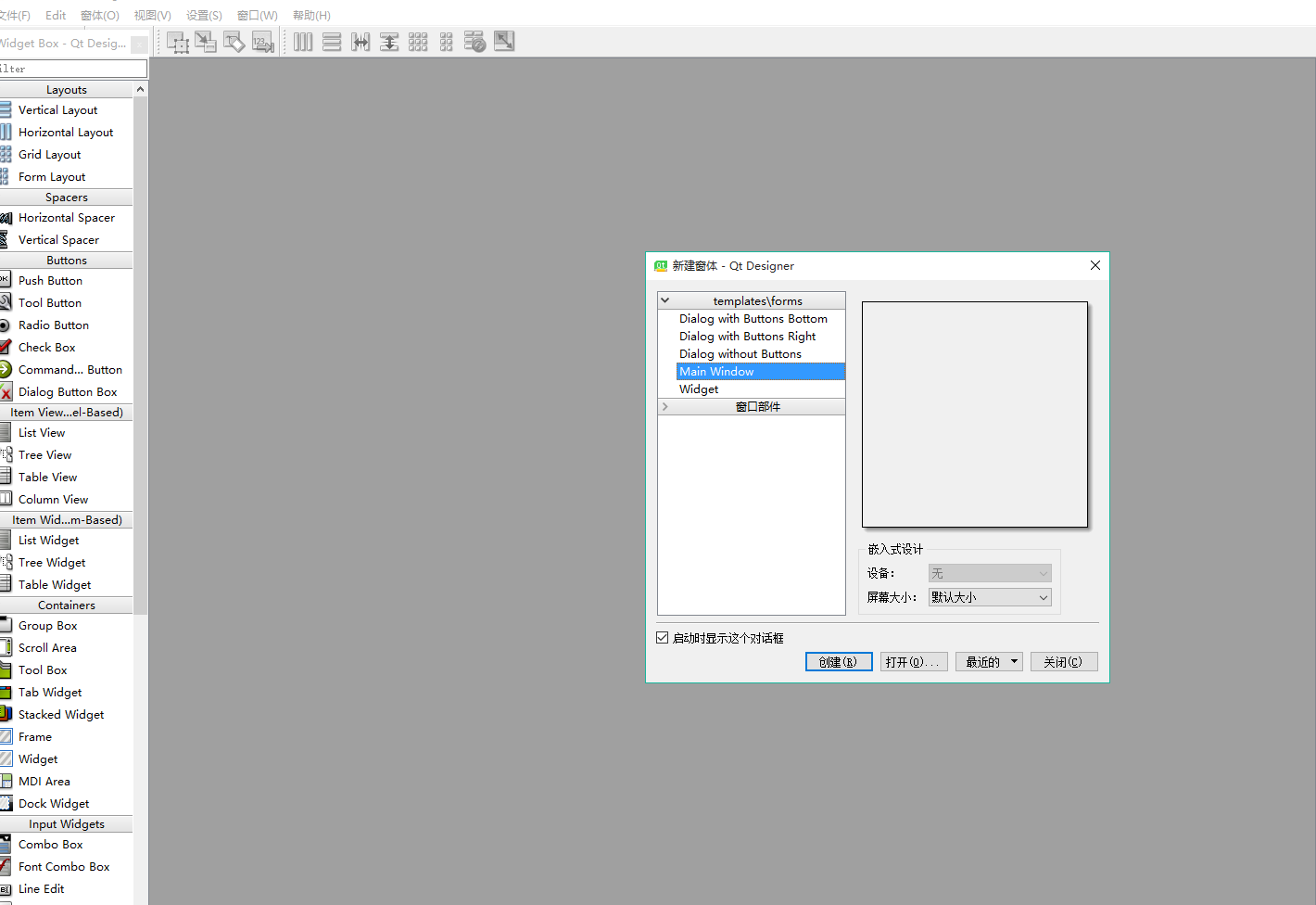Expand the 窗口部件 category
1316x905 pixels.
pyautogui.click(x=664, y=406)
